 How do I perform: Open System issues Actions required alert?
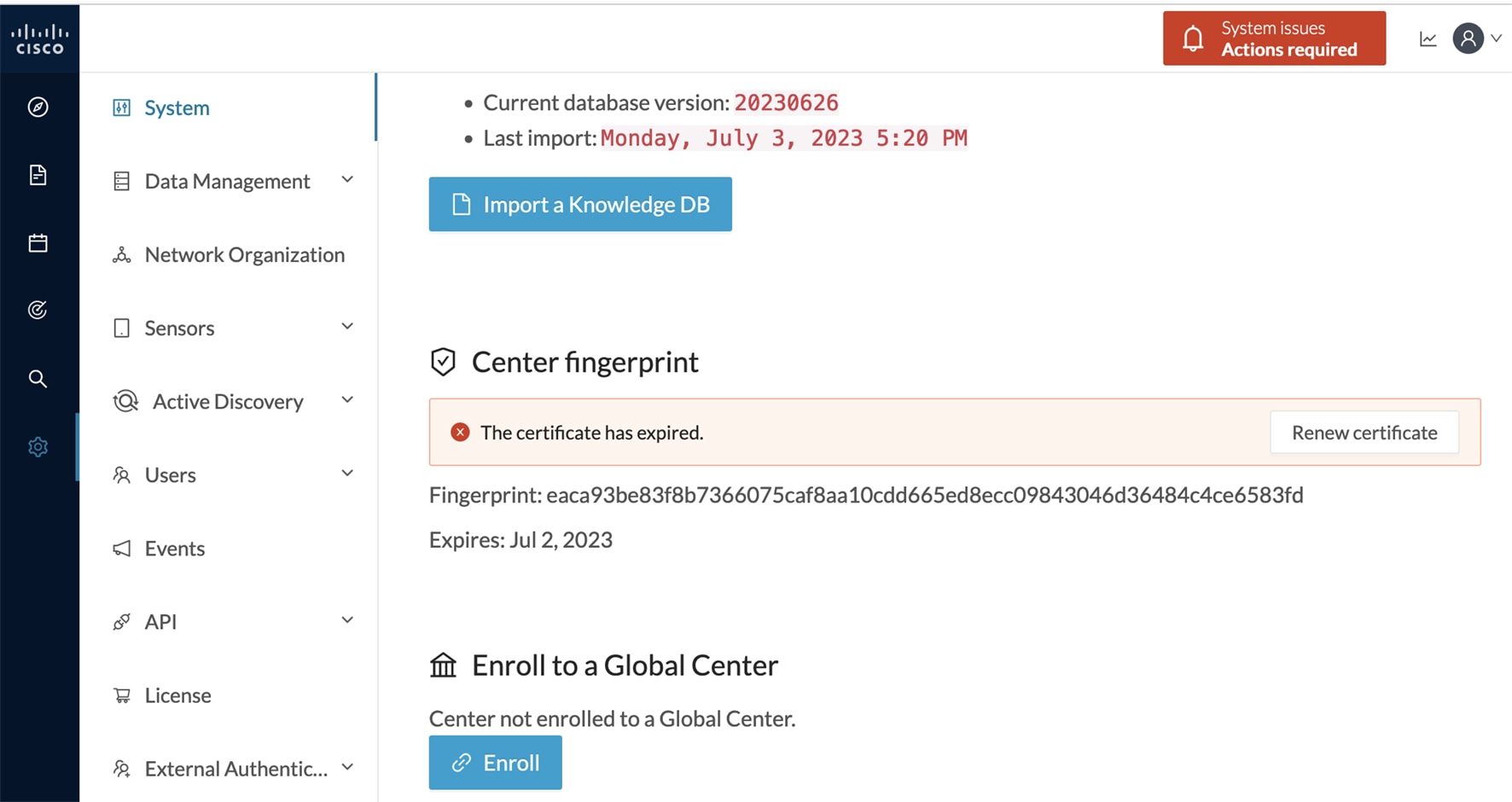point(1273,38)
